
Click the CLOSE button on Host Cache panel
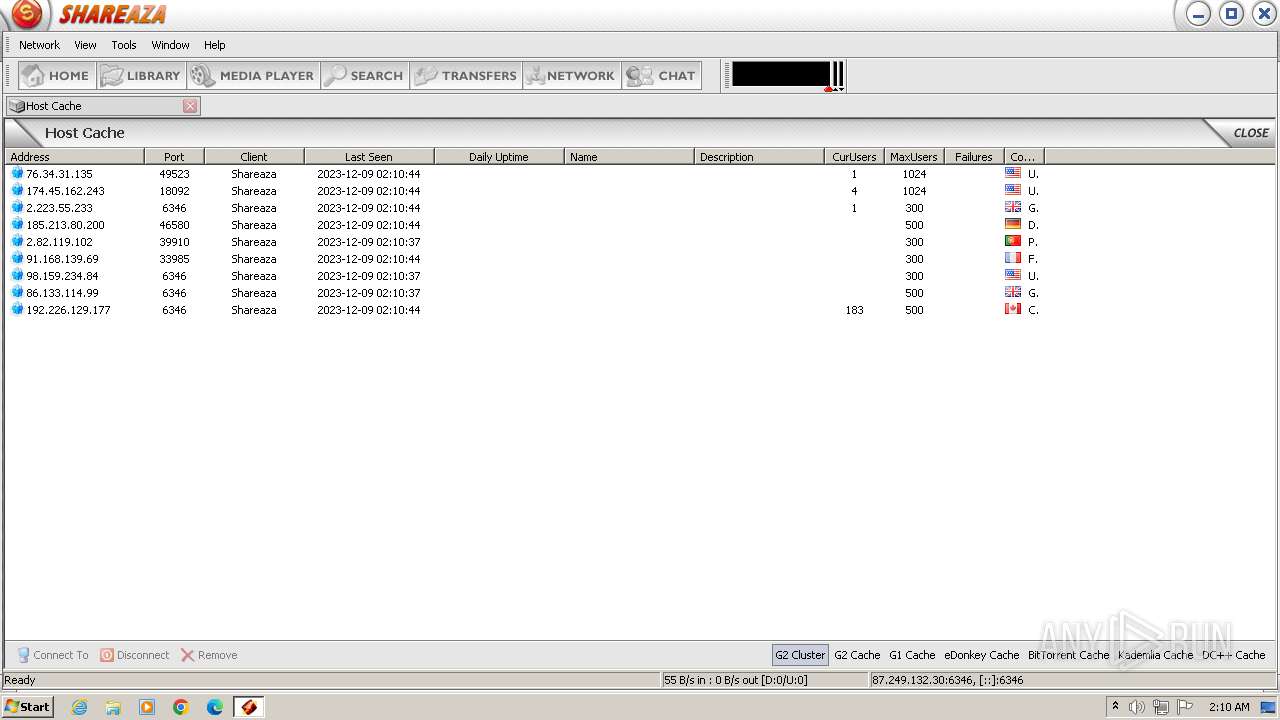click(x=1250, y=133)
